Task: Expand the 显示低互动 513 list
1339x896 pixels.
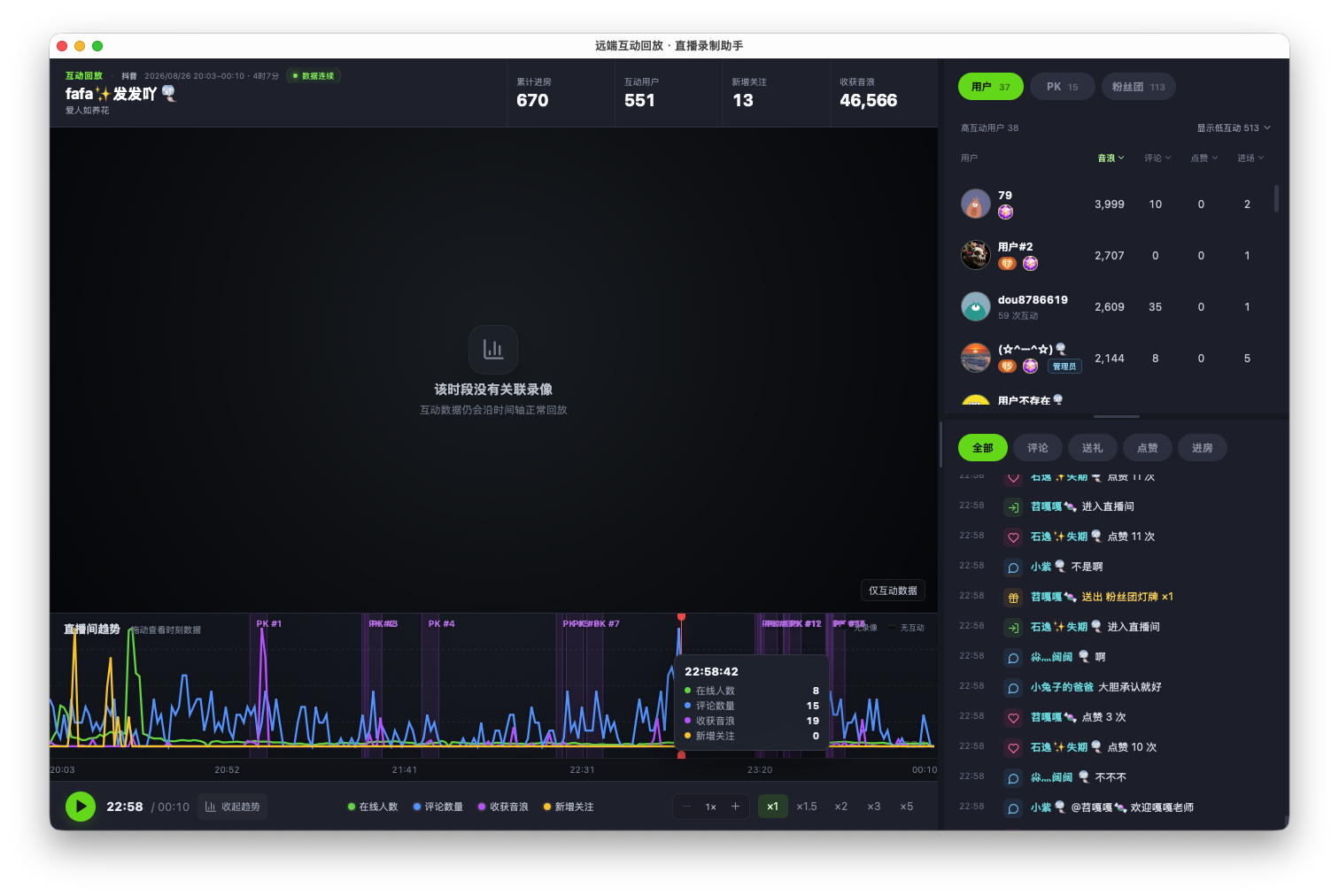Action: pyautogui.click(x=1234, y=127)
